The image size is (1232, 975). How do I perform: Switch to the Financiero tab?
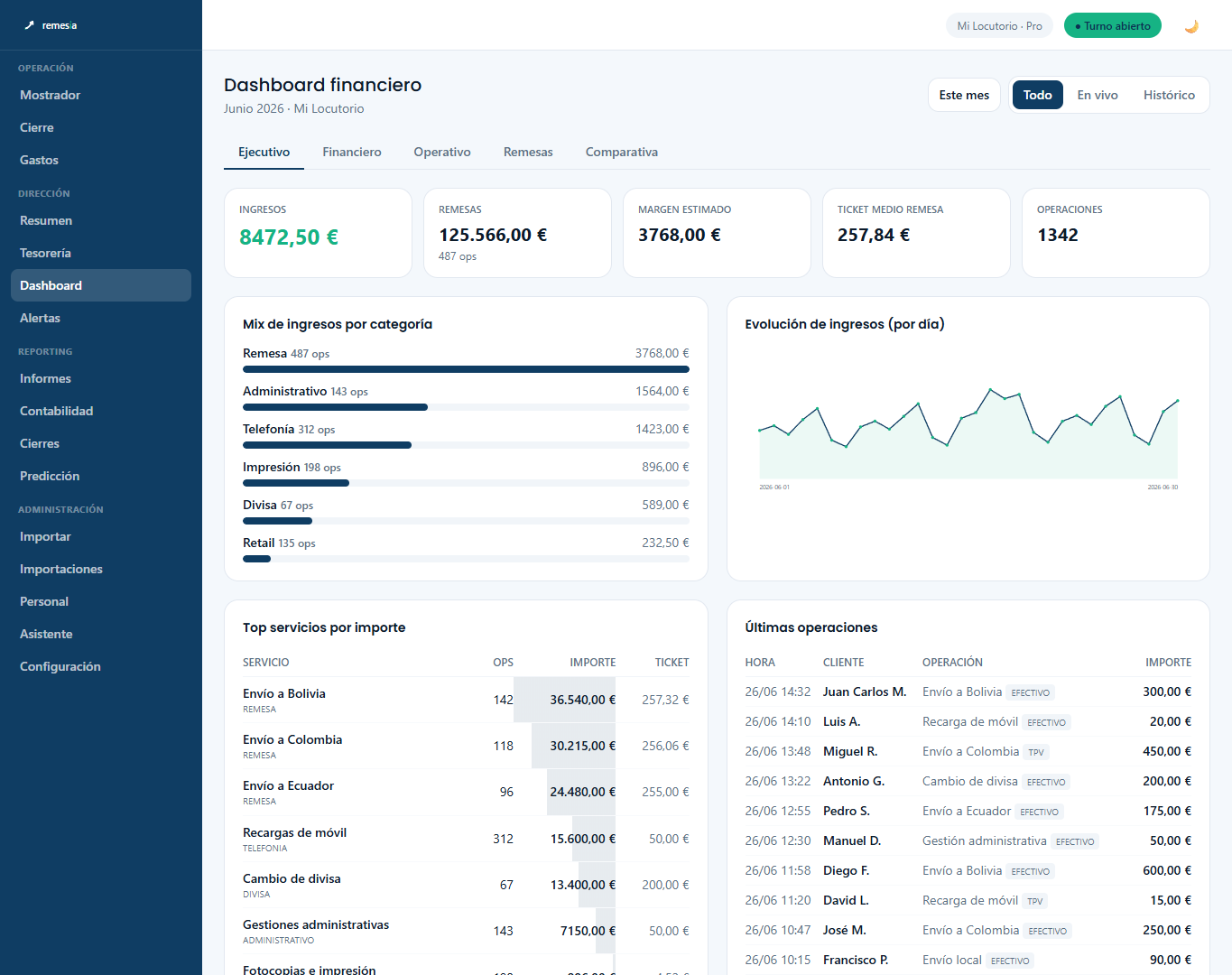pyautogui.click(x=352, y=152)
